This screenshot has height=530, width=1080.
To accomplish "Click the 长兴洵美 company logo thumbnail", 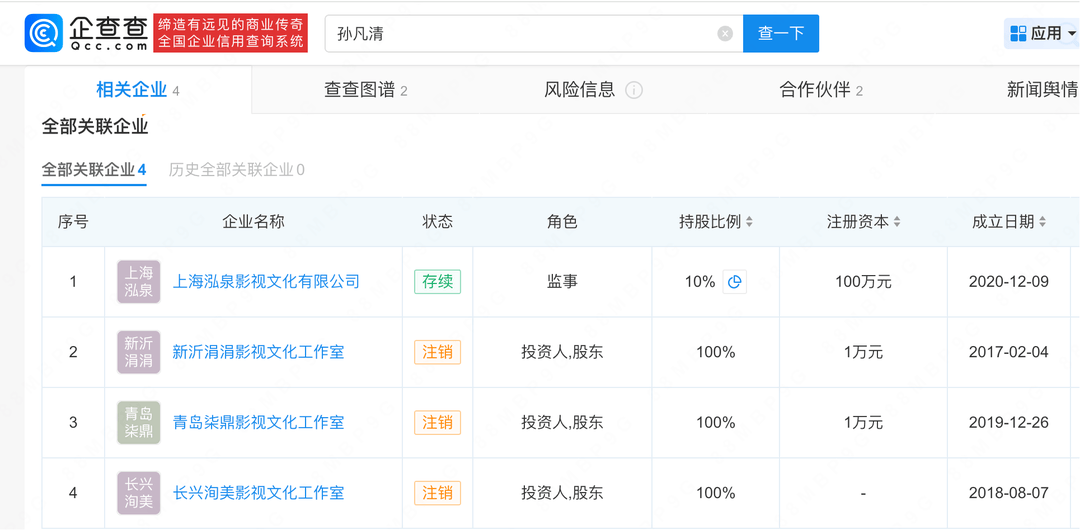I will (x=139, y=492).
